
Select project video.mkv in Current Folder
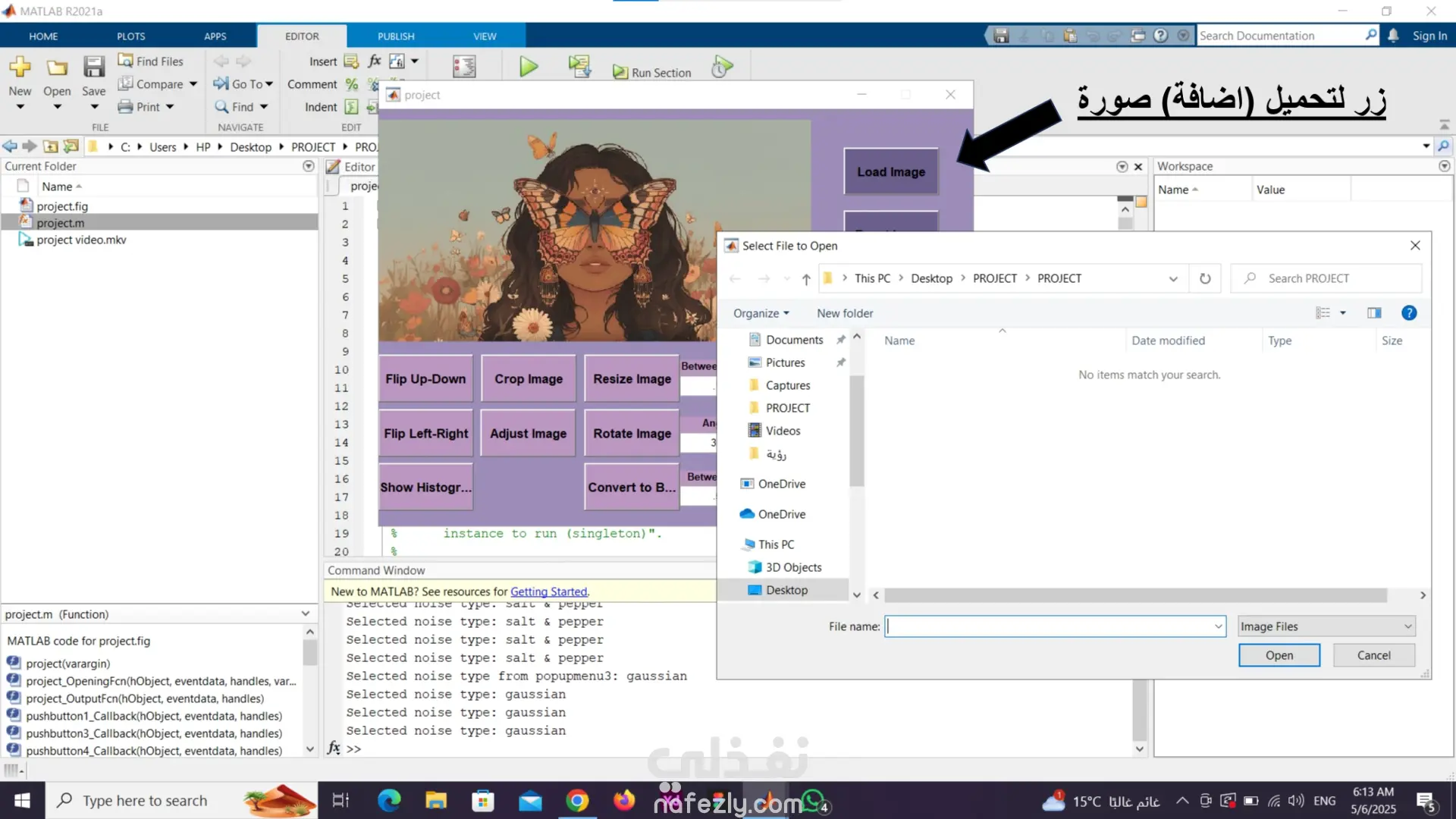pos(81,240)
